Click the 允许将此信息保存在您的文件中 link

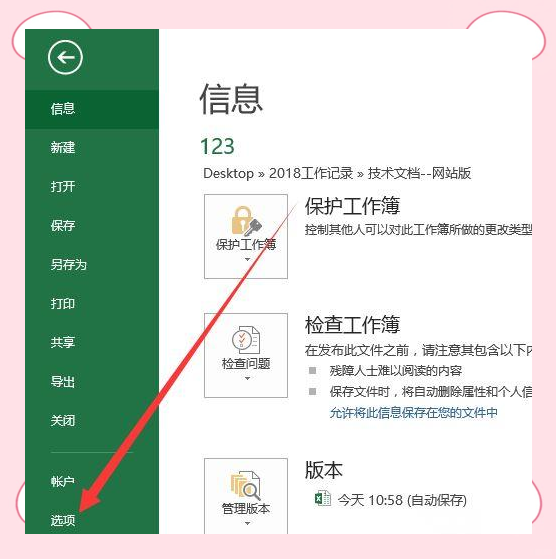413,413
